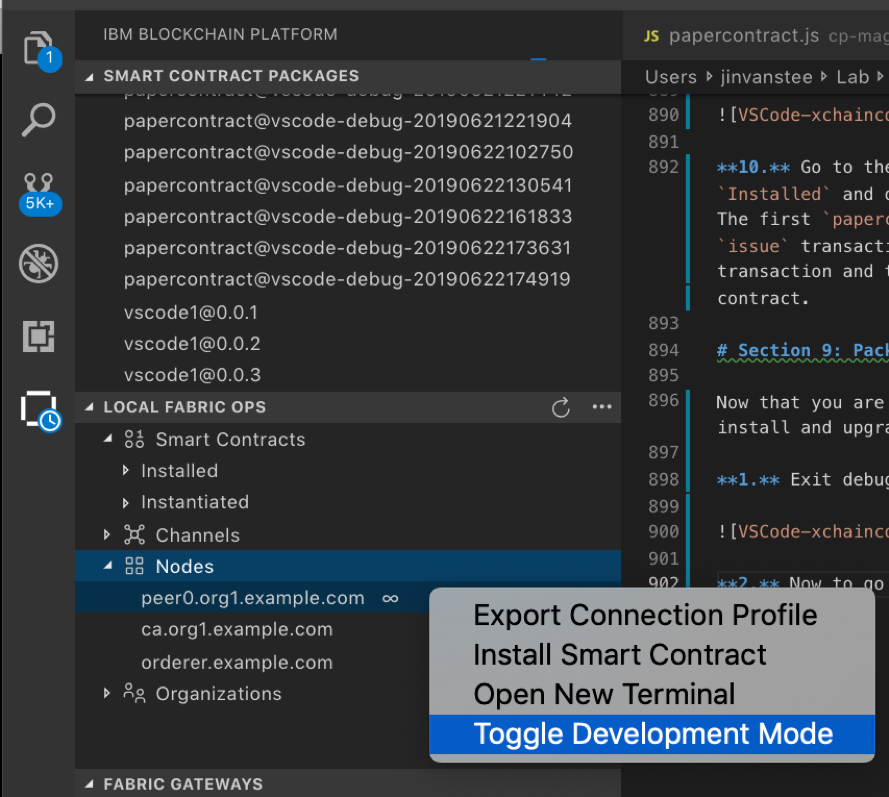The width and height of the screenshot is (889, 797).
Task: Select package papercontract@vscode-debug-20190622161833
Action: click(348, 217)
